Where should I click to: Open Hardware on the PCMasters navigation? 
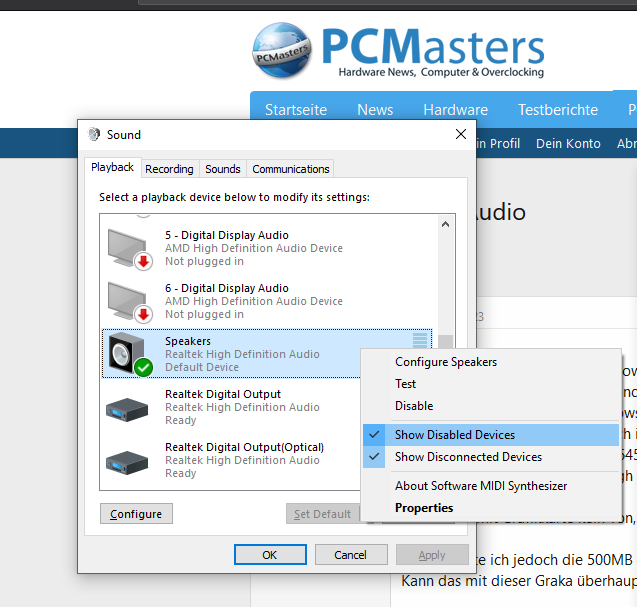[x=455, y=110]
